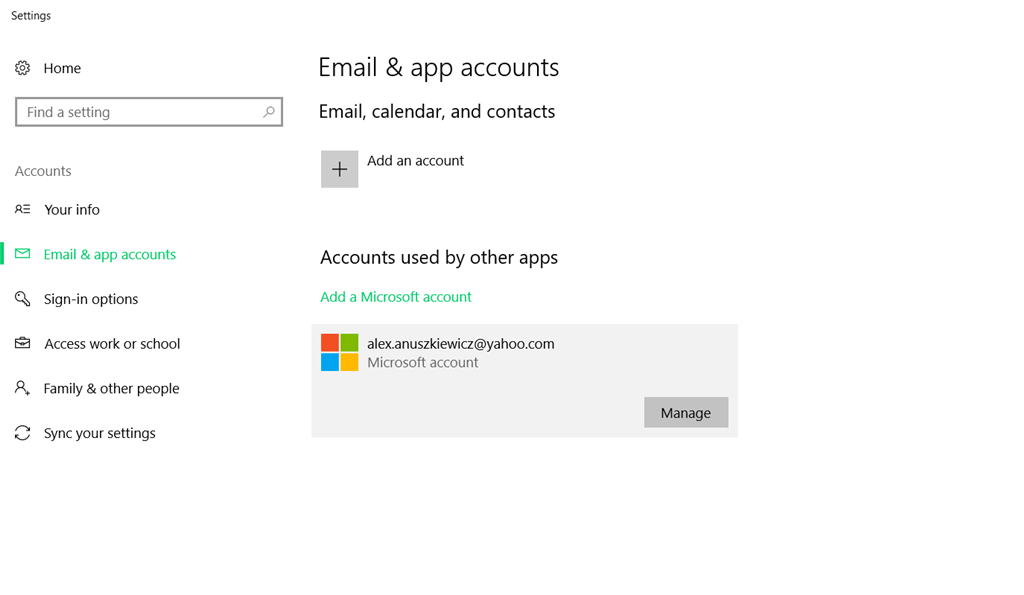
Task: Click the Email, calendar, and contacts heading
Action: pyautogui.click(x=437, y=112)
